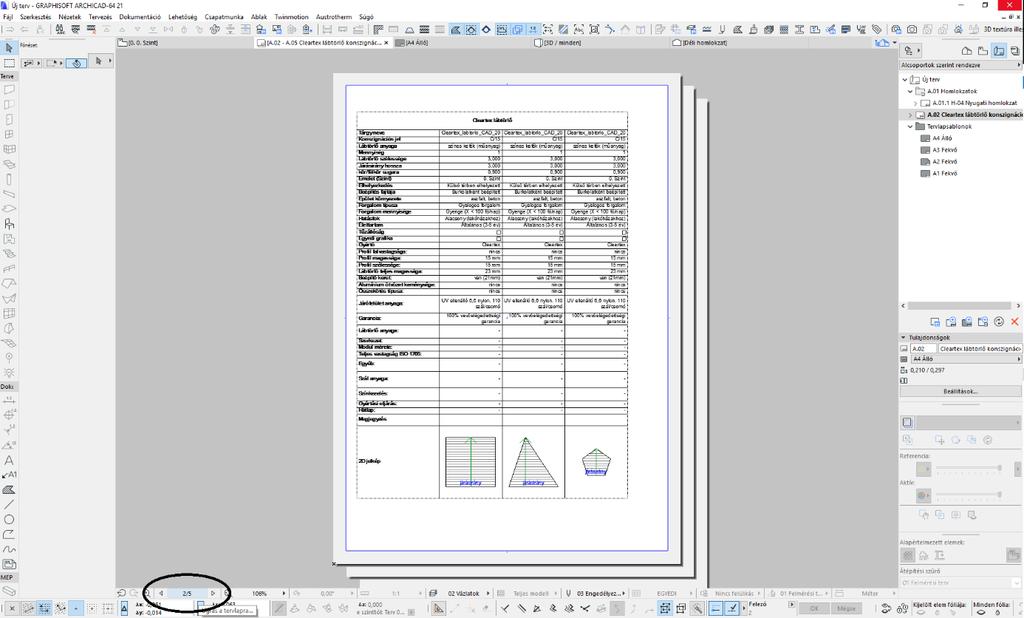Select A3 Fekvő master layout

coord(944,150)
